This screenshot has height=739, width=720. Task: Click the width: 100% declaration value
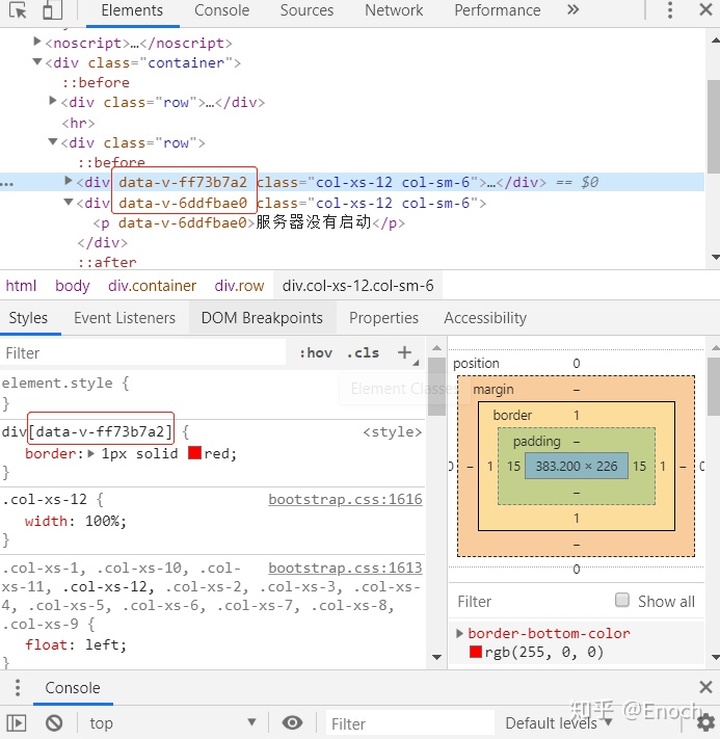click(104, 521)
